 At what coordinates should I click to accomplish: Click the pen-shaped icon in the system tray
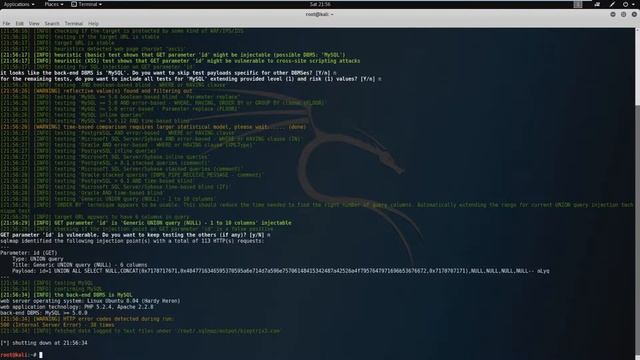[x=612, y=4]
